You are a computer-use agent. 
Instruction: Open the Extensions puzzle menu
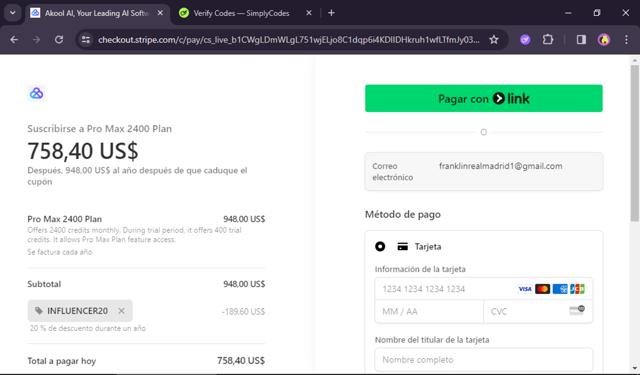pyautogui.click(x=548, y=40)
